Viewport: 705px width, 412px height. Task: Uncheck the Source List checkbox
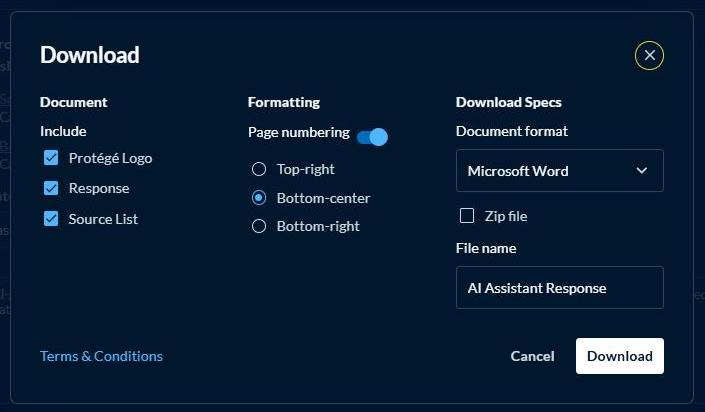51,219
